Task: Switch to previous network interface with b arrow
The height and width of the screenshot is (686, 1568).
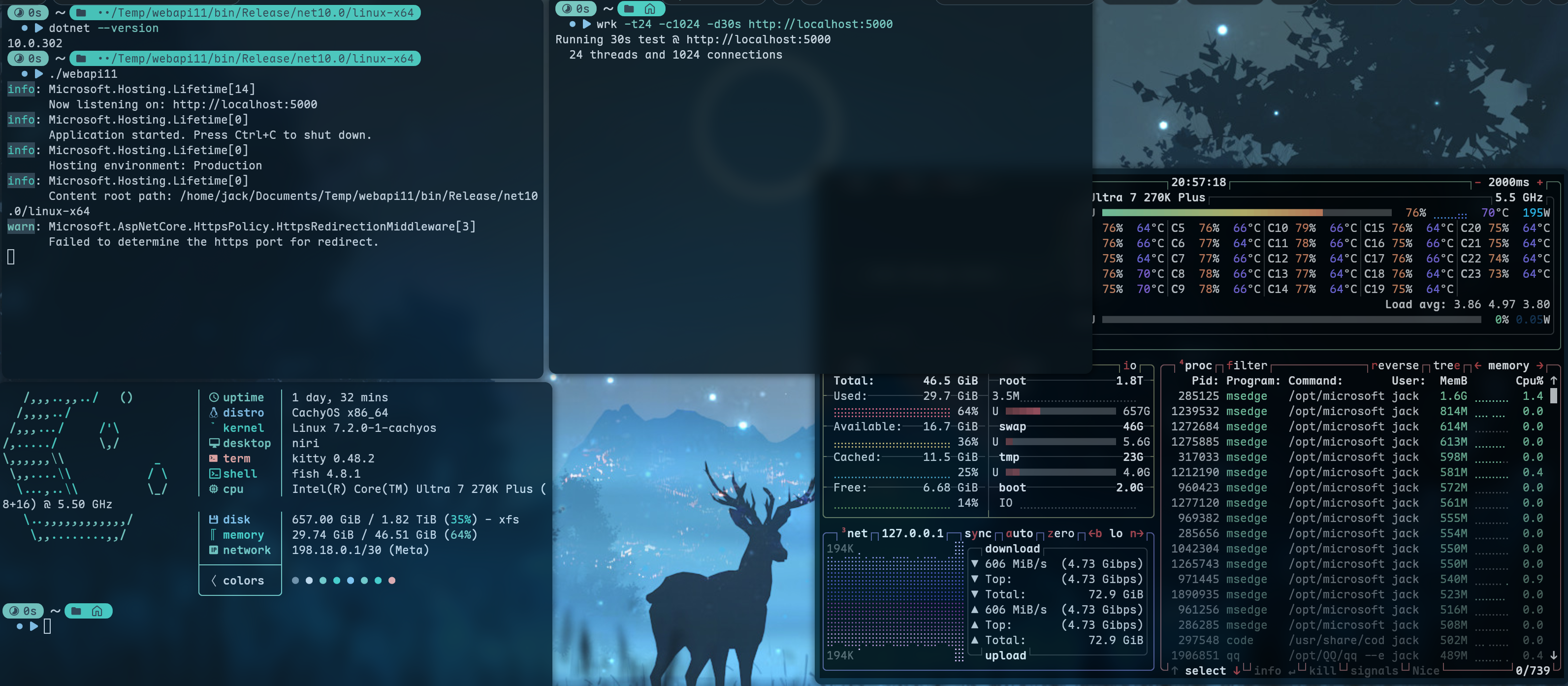Action: coord(1095,533)
